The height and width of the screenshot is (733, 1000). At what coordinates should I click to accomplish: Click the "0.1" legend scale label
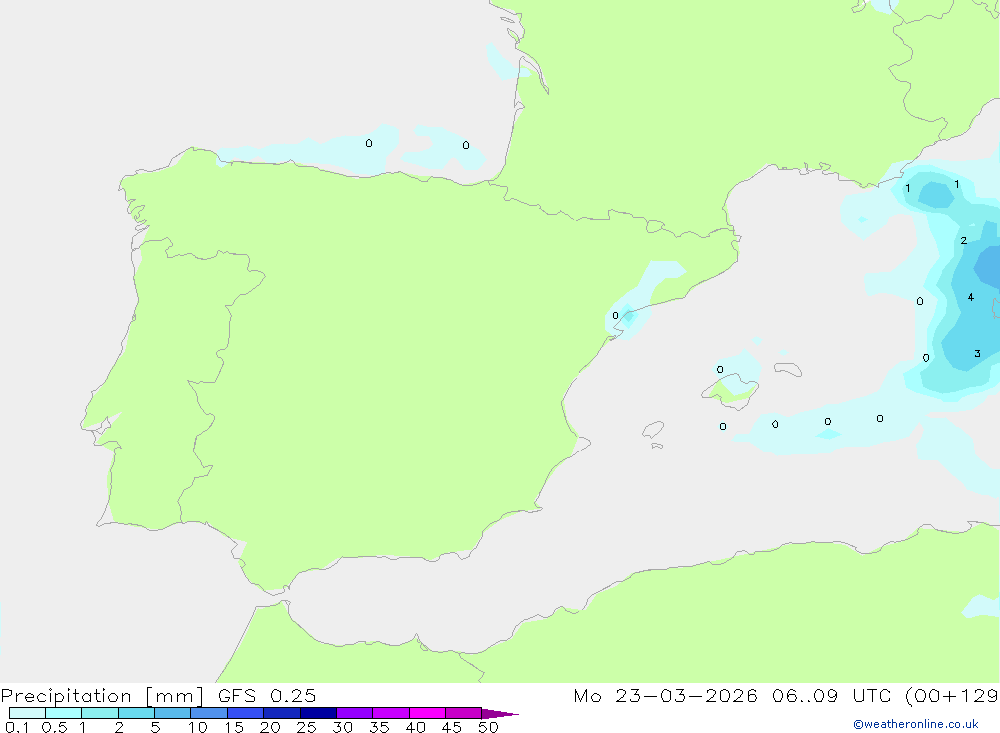click(17, 727)
